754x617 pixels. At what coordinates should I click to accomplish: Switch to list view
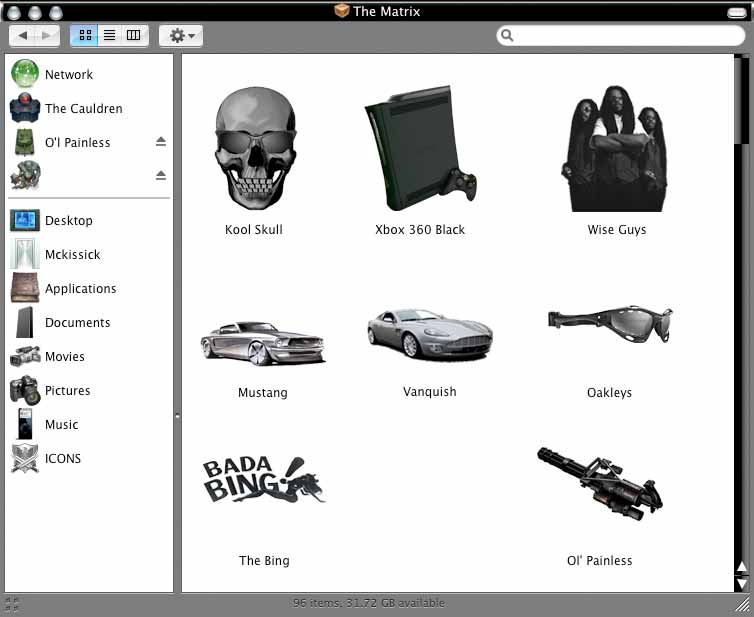coord(110,35)
